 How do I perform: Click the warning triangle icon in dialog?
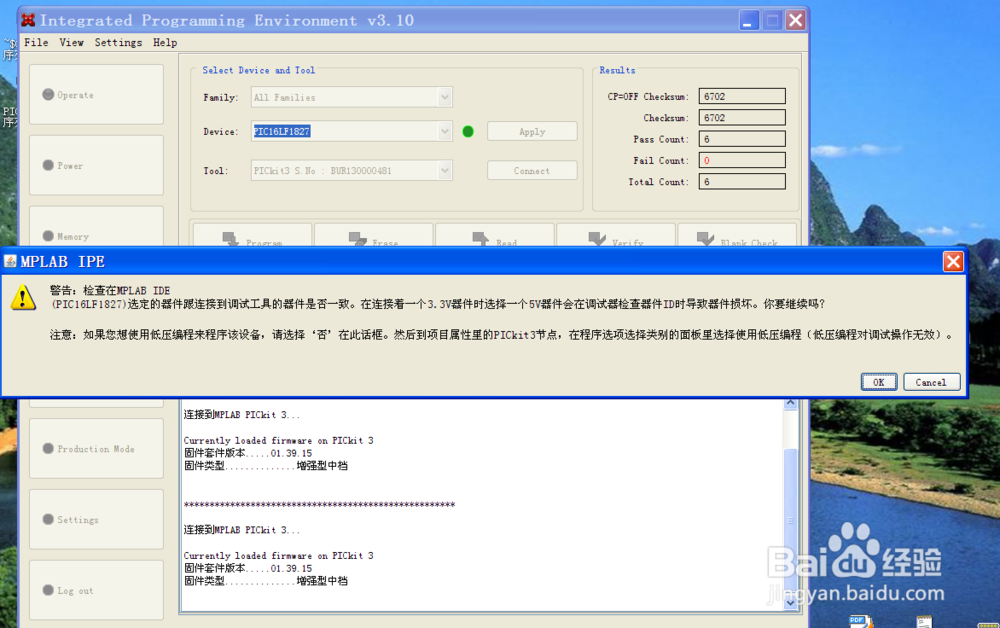tap(23, 298)
